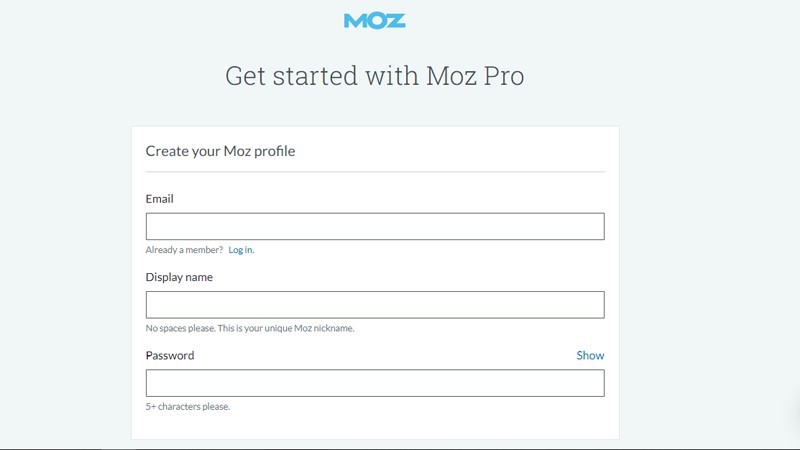The image size is (800, 450).
Task: Click the "5+ characters please" hint
Action: pos(188,407)
